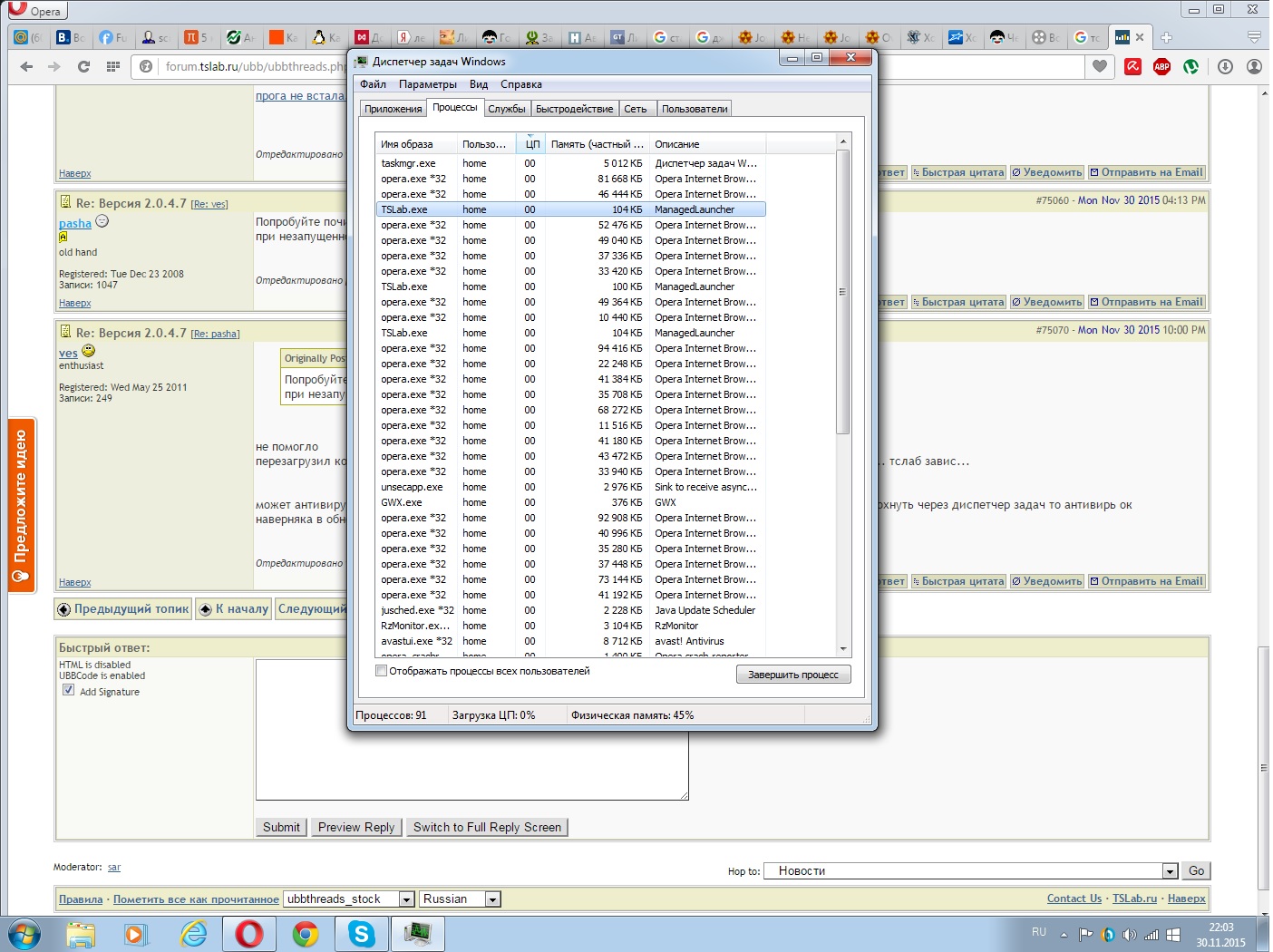
Task: Click the Opera downloads icon in toolbar
Action: point(1225,66)
